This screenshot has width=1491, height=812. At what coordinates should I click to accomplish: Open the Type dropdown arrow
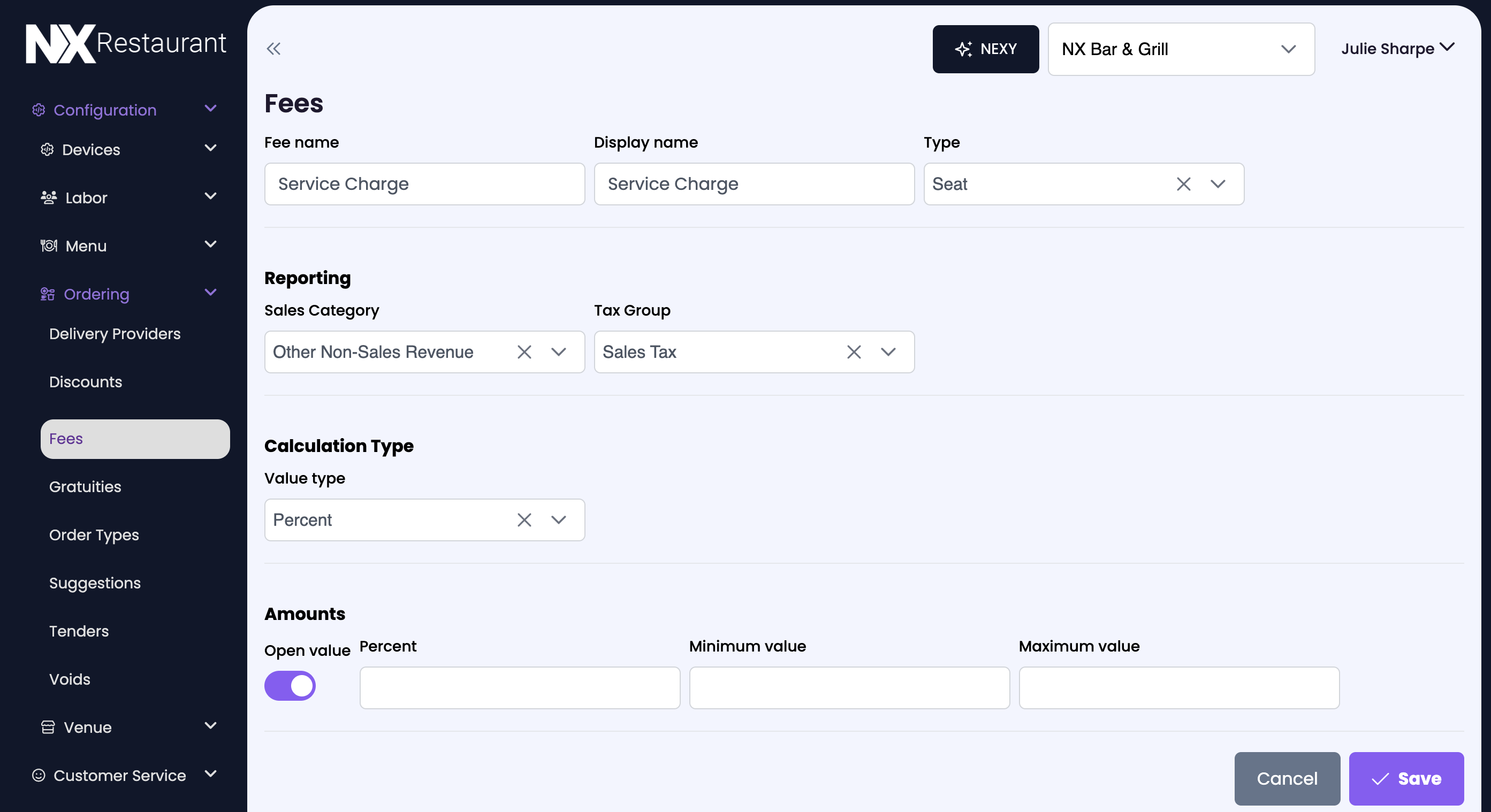1218,184
